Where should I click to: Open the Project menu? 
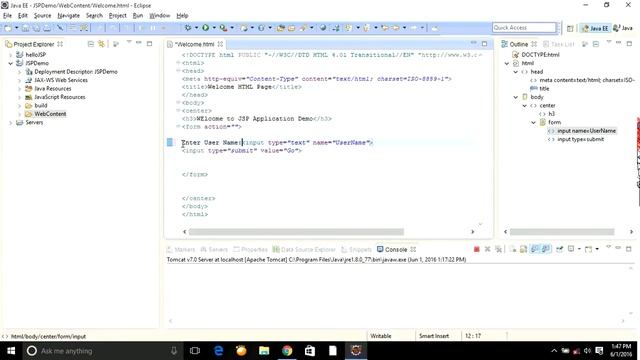[118, 16]
